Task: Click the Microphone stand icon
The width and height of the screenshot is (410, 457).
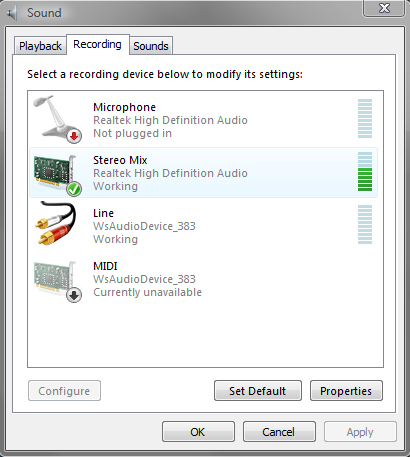Action: pyautogui.click(x=57, y=119)
